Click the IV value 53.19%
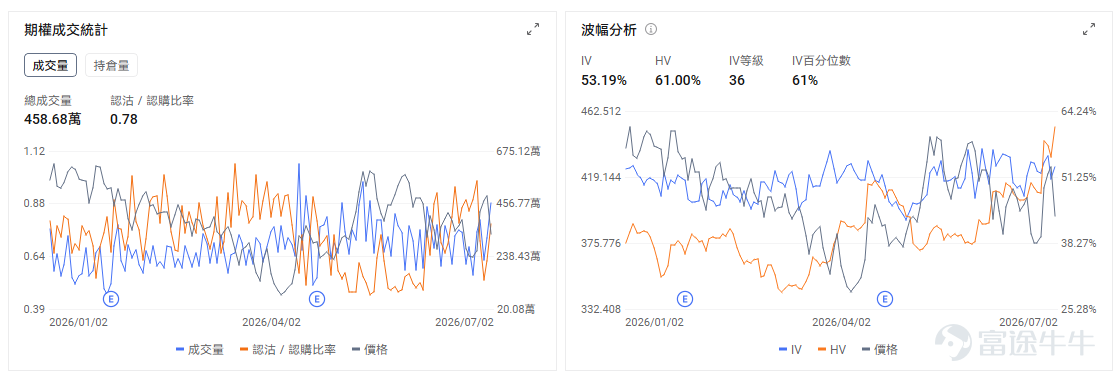This screenshot has height=379, width=1115. point(604,80)
